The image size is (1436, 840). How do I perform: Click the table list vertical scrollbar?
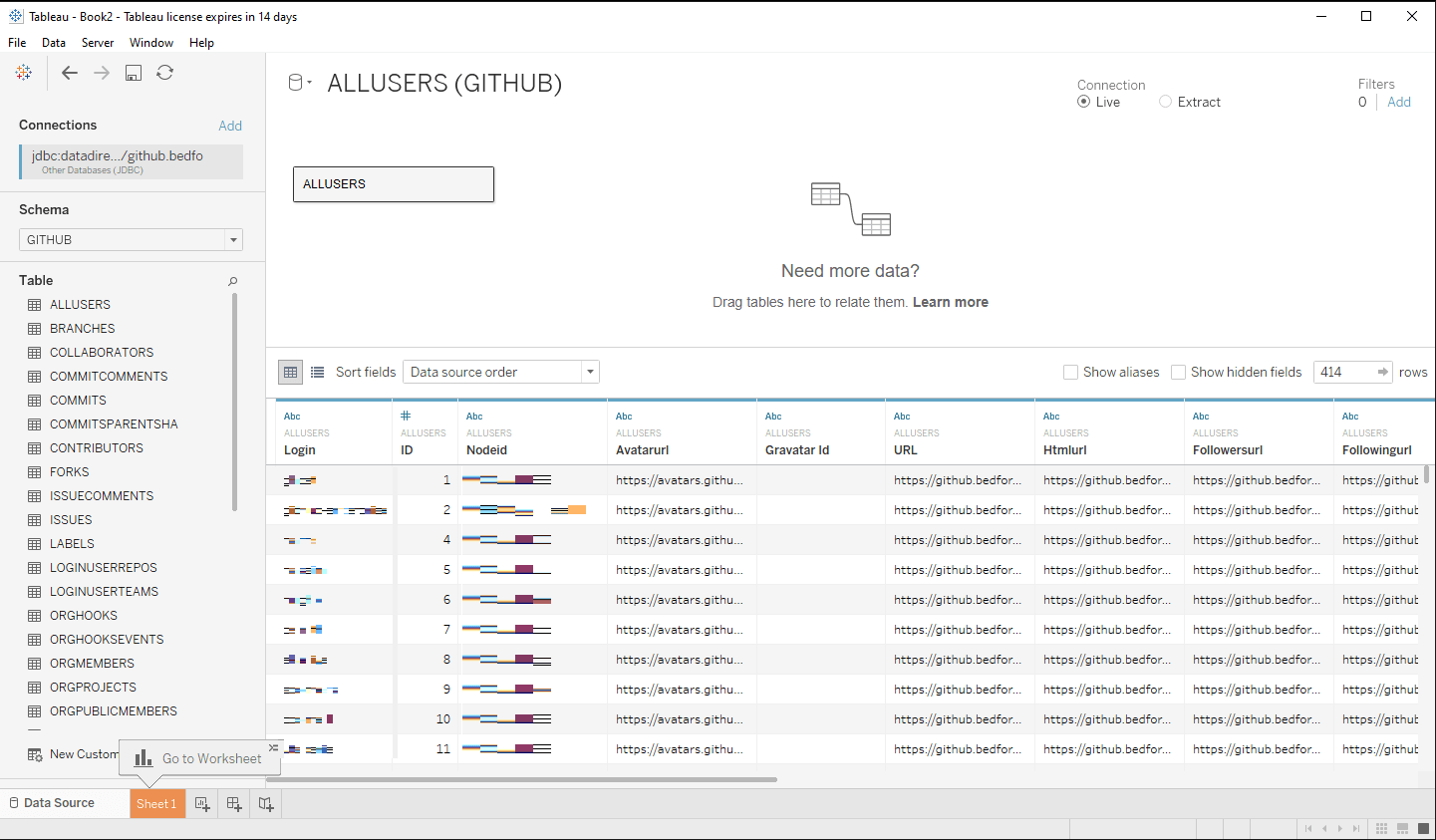(x=235, y=402)
